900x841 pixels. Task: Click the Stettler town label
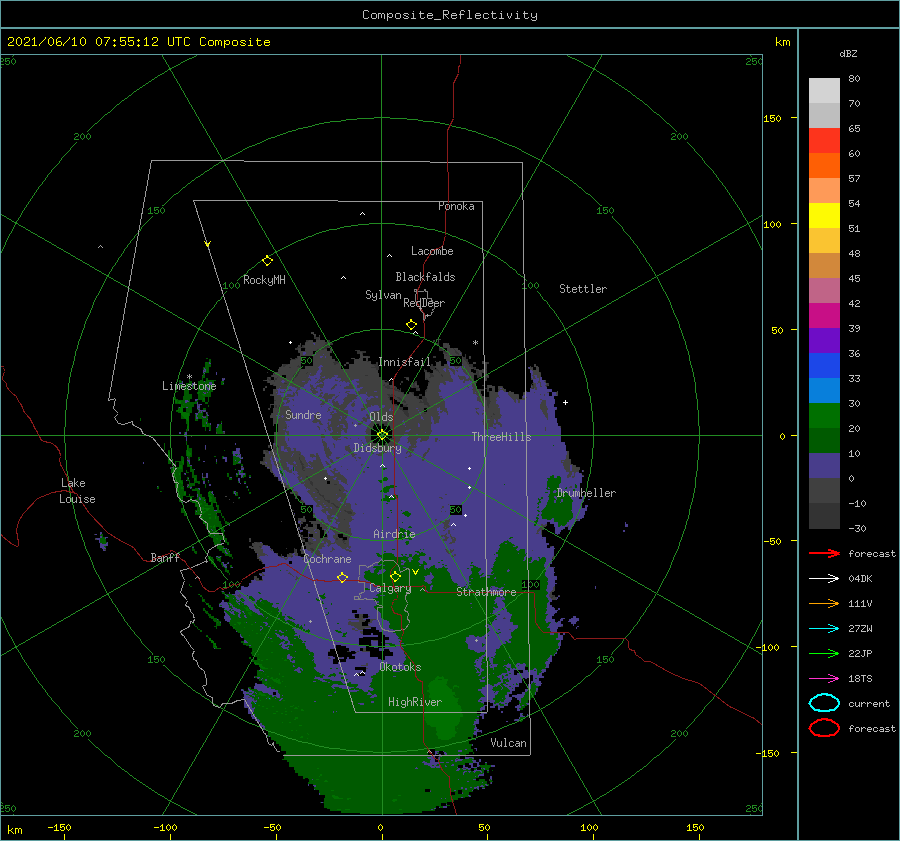[x=583, y=289]
